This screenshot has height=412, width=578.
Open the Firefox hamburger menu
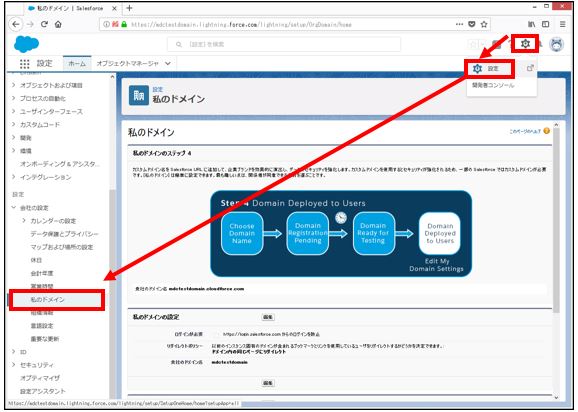click(x=563, y=24)
